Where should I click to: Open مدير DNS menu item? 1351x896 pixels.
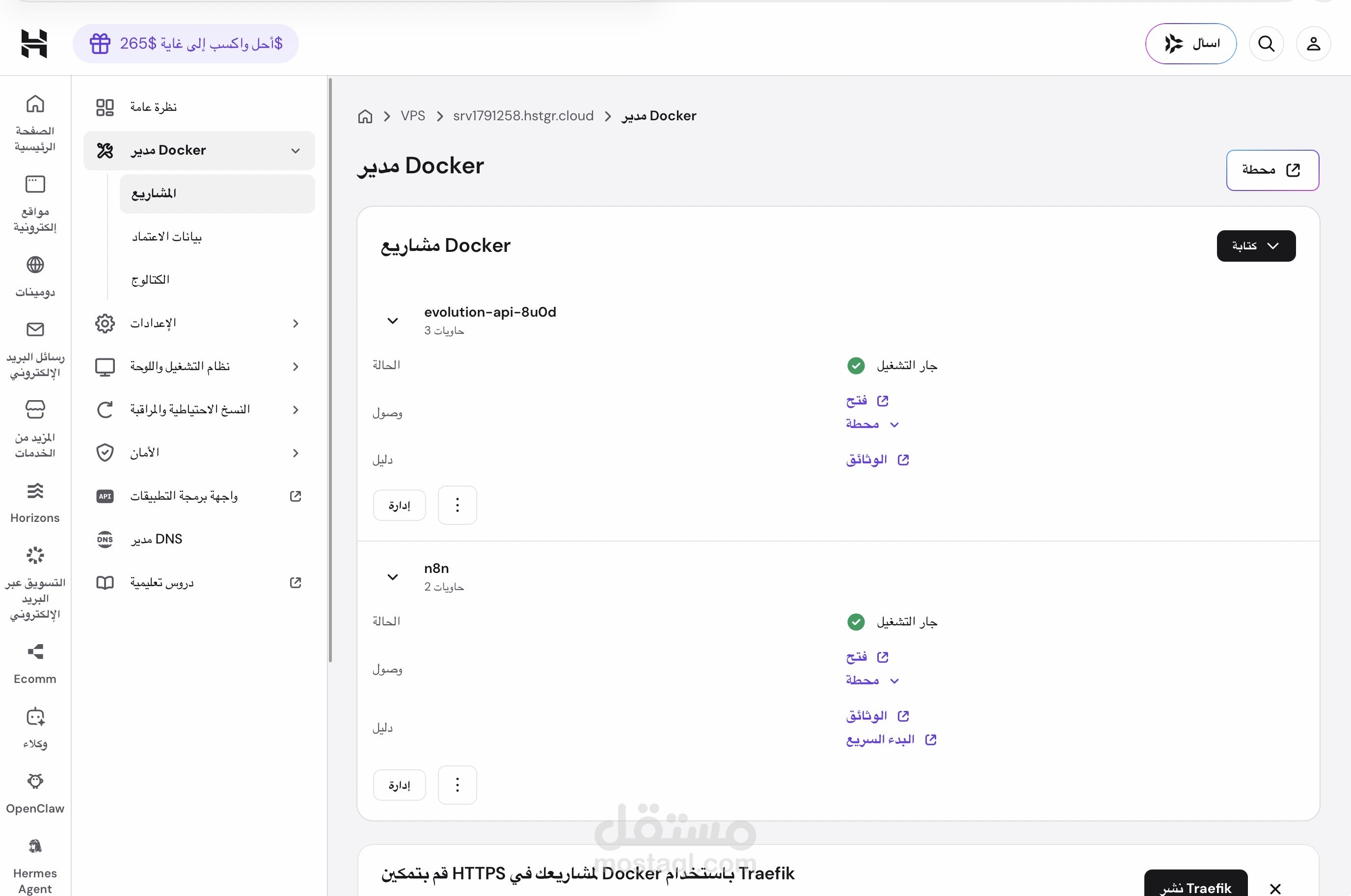pos(199,539)
